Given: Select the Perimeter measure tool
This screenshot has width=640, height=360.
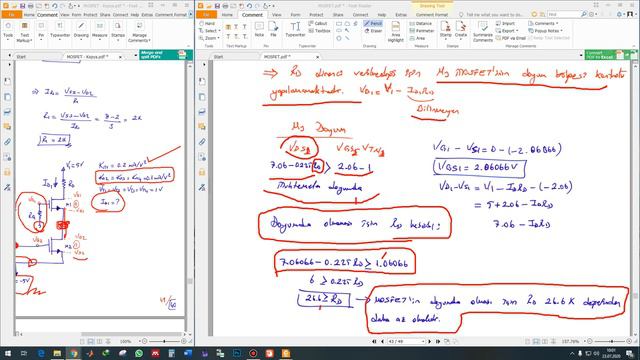Looking at the screenshot, I should (422, 31).
